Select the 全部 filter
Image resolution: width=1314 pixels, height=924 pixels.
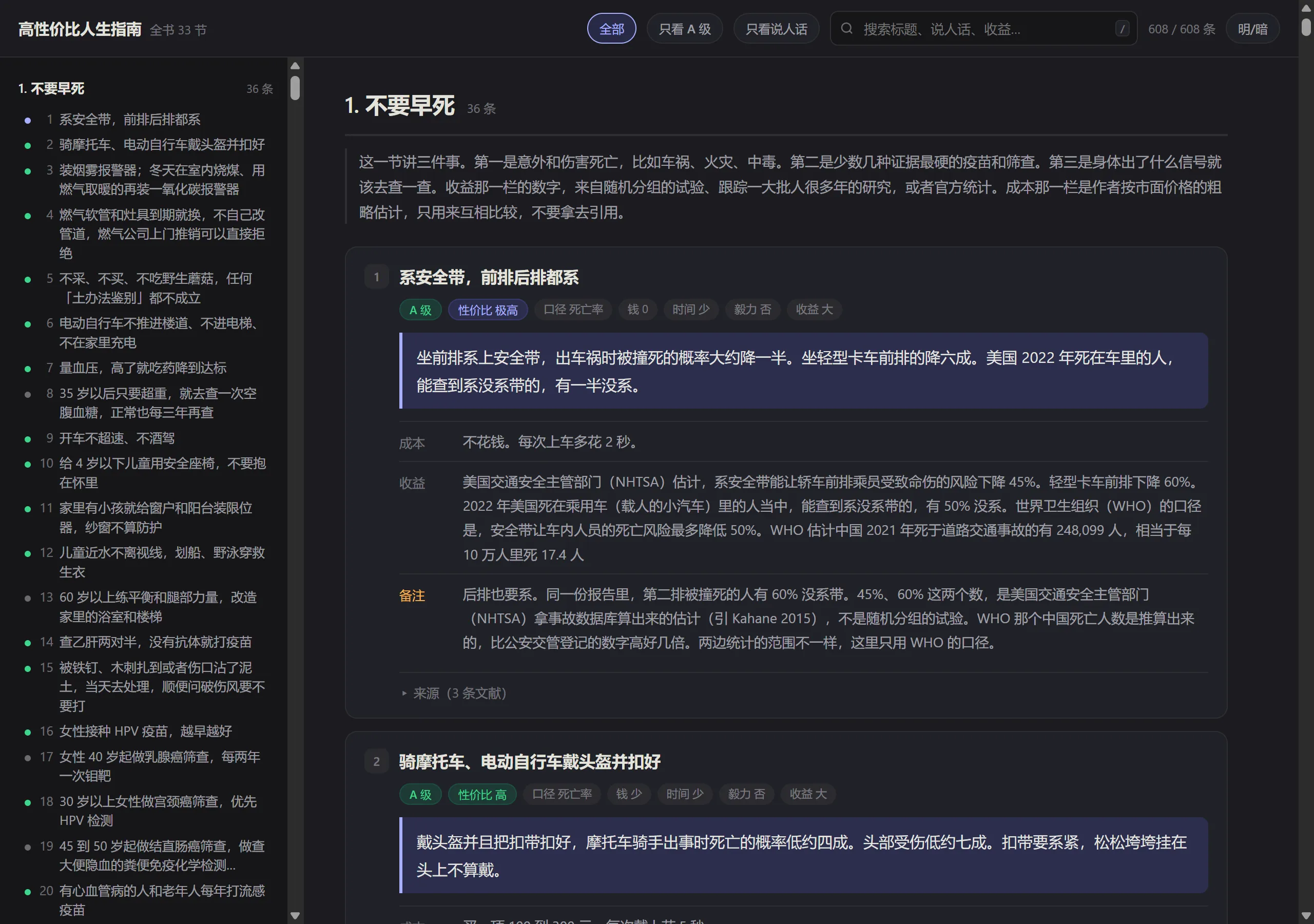click(611, 29)
